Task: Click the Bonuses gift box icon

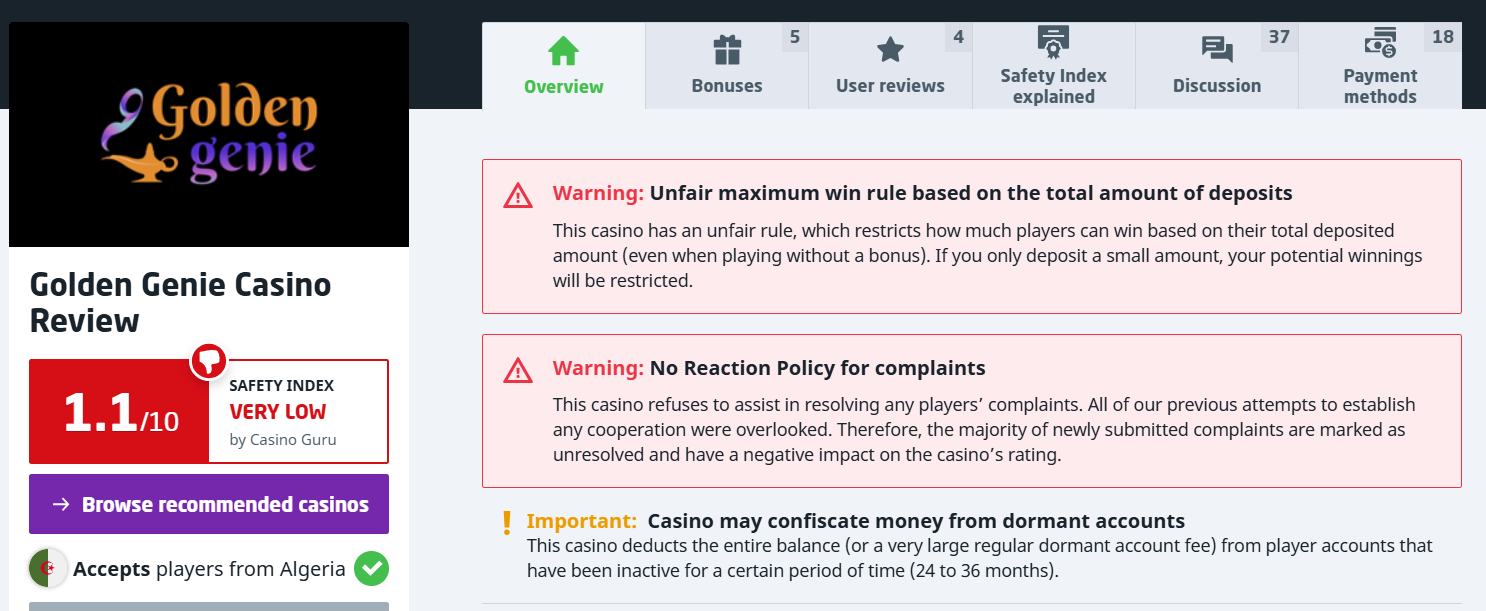Action: click(x=727, y=50)
